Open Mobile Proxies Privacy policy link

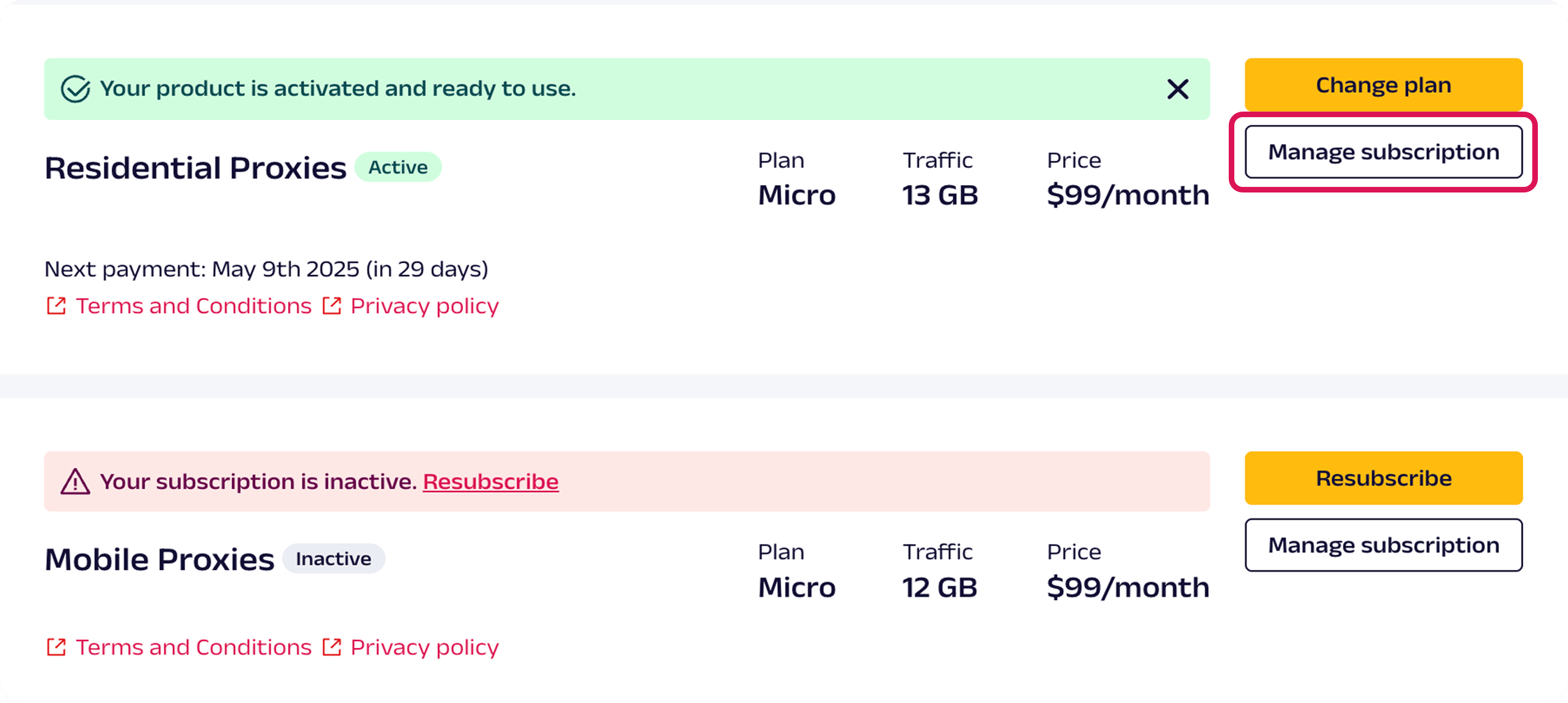[424, 647]
